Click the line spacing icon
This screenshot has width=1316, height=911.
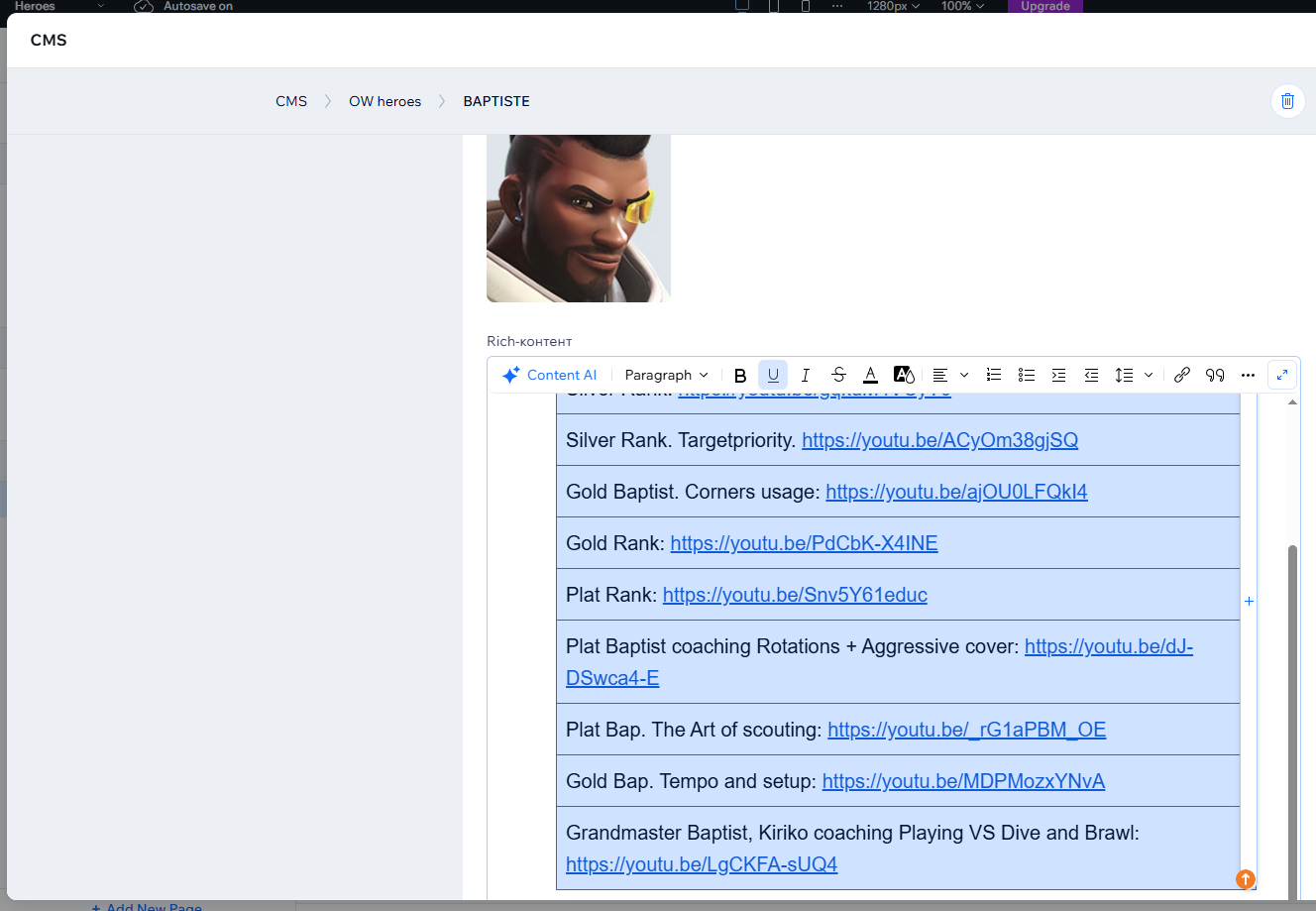(x=1124, y=375)
